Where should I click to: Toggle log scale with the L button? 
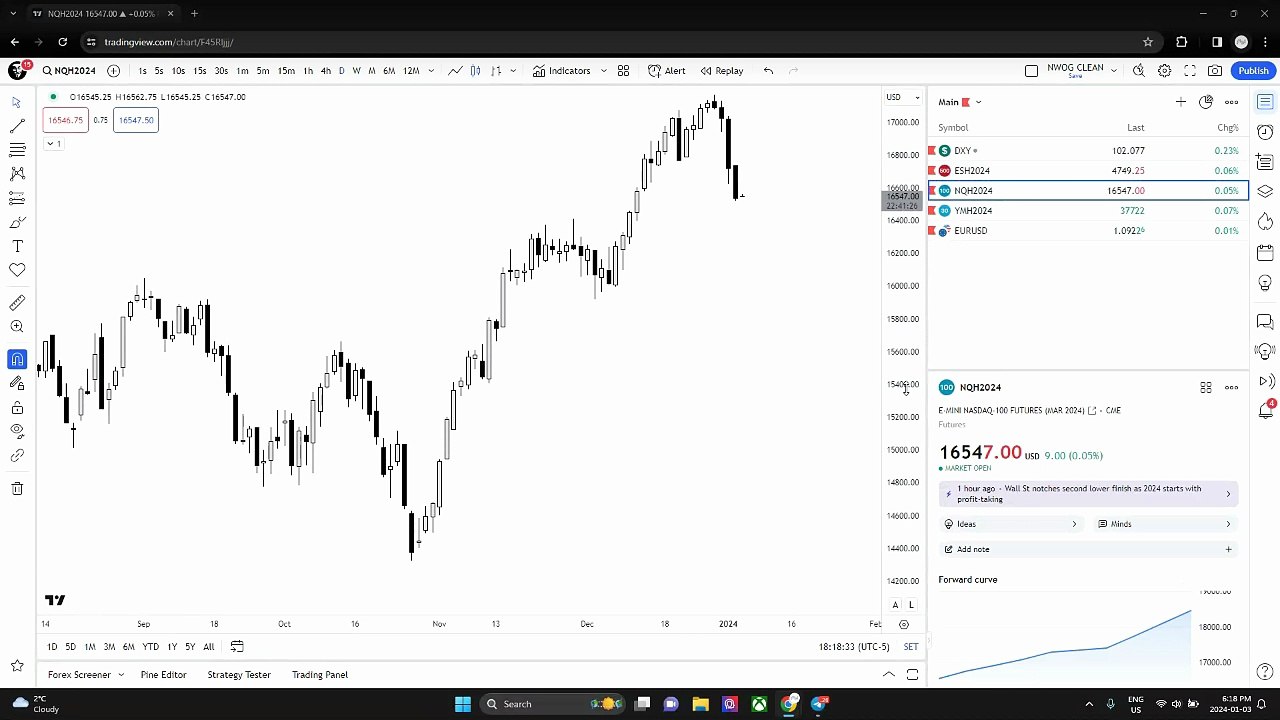(911, 605)
